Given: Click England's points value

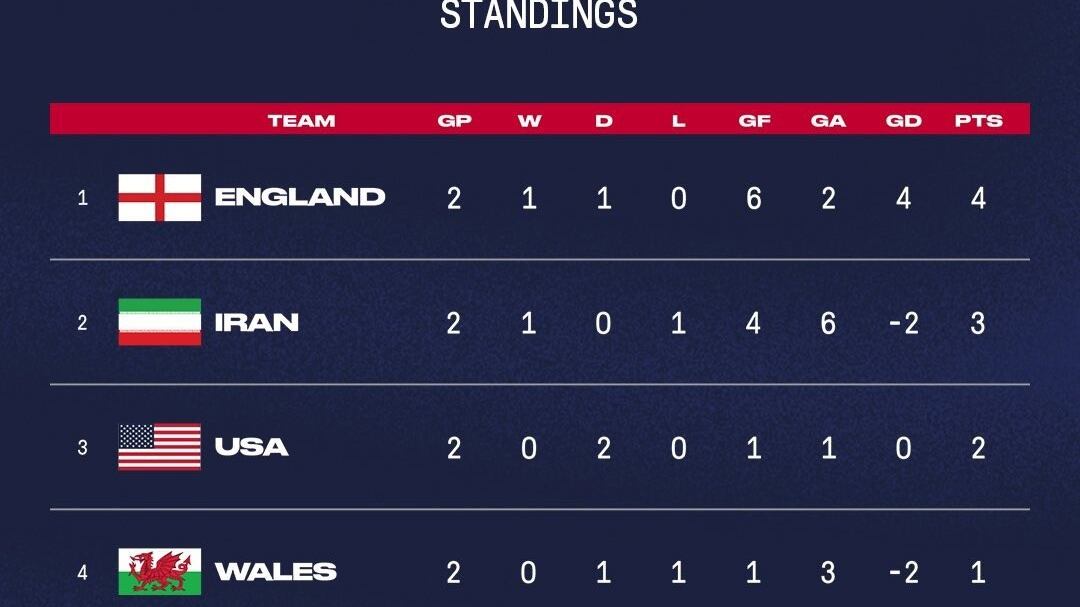Looking at the screenshot, I should click(978, 198).
